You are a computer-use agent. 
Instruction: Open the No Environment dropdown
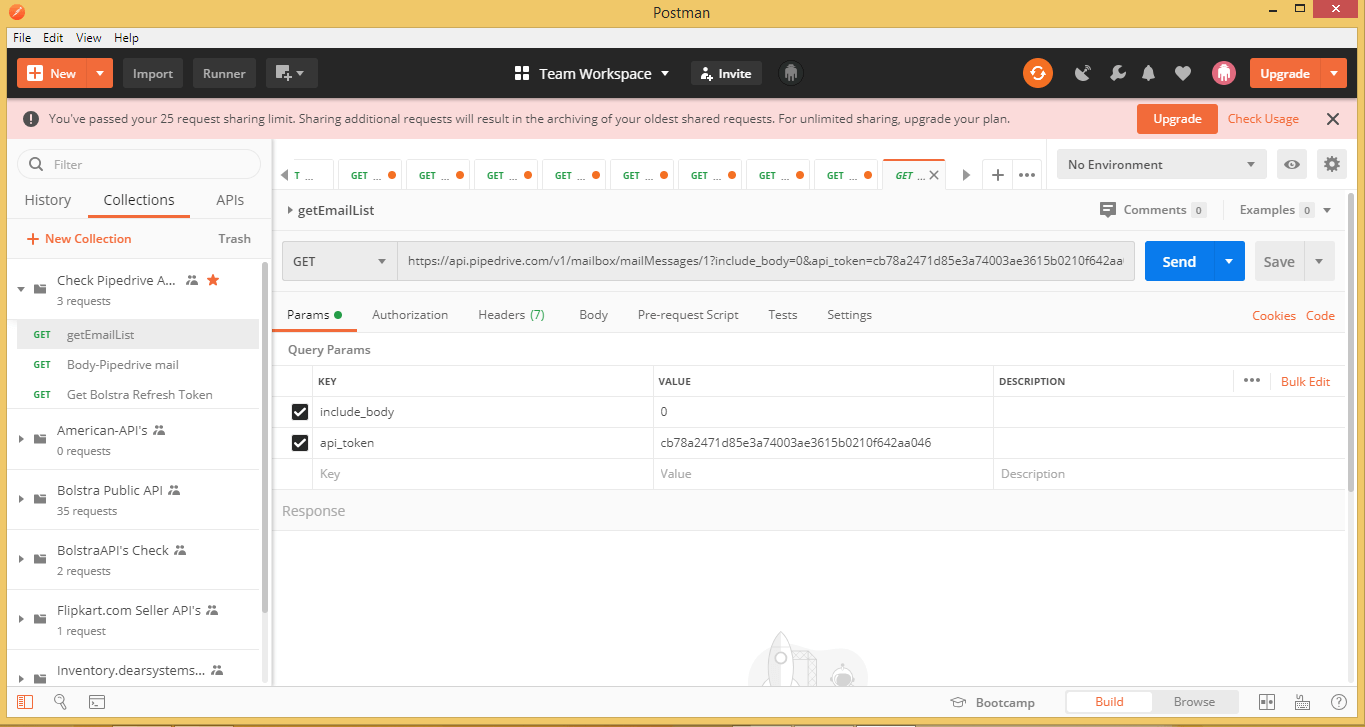(1160, 164)
